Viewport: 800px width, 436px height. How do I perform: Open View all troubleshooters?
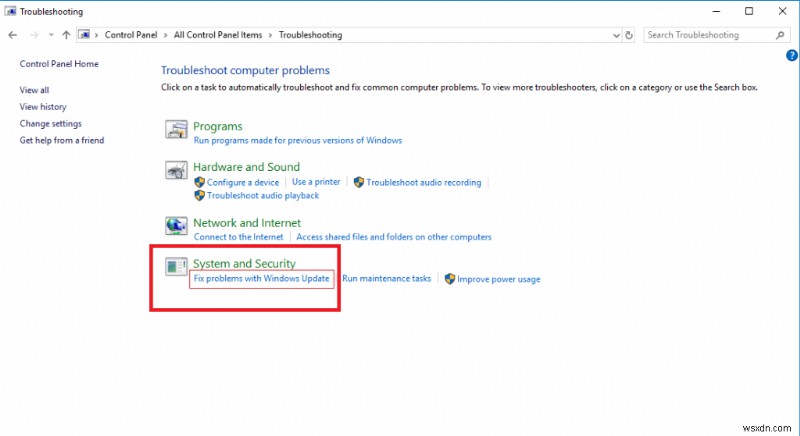coord(34,90)
